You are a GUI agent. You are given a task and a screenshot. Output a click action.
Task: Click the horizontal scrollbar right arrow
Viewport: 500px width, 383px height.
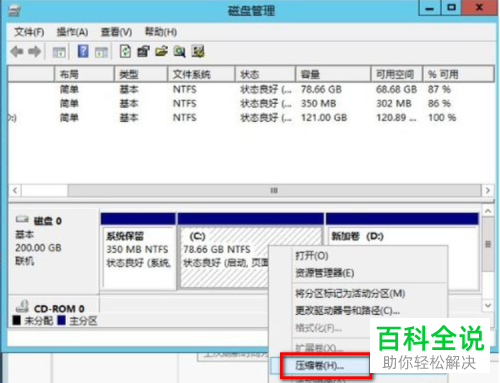click(488, 190)
